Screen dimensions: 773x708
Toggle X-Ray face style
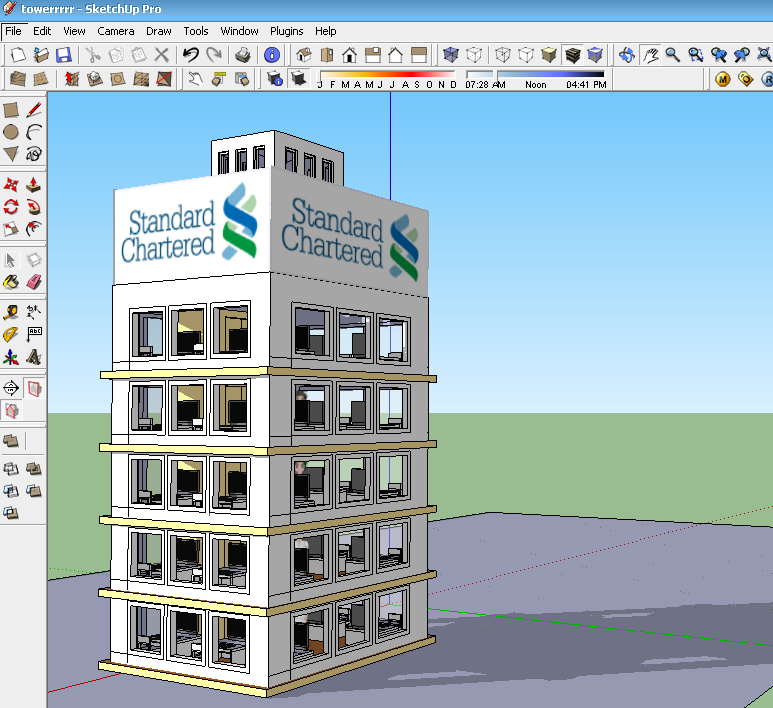point(451,55)
